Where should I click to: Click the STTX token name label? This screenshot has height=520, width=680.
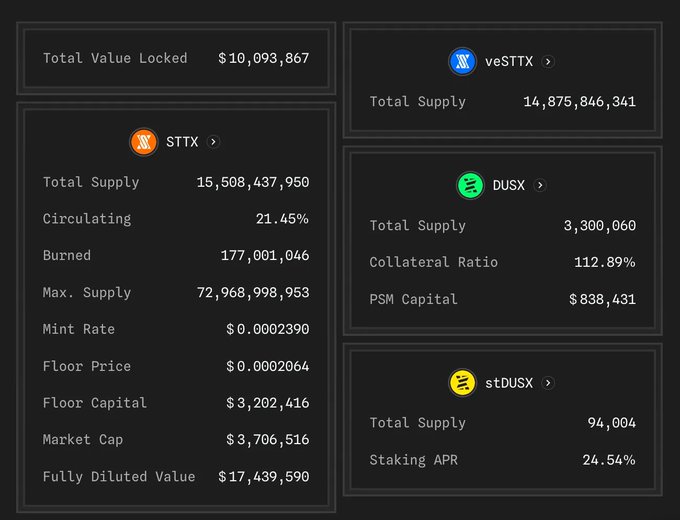[x=182, y=142]
